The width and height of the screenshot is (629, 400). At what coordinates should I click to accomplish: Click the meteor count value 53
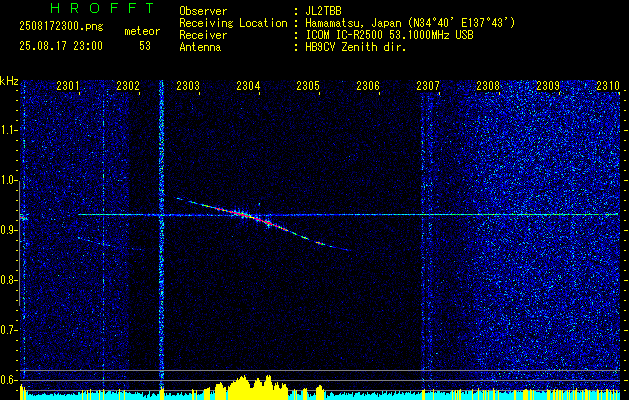tap(145, 46)
